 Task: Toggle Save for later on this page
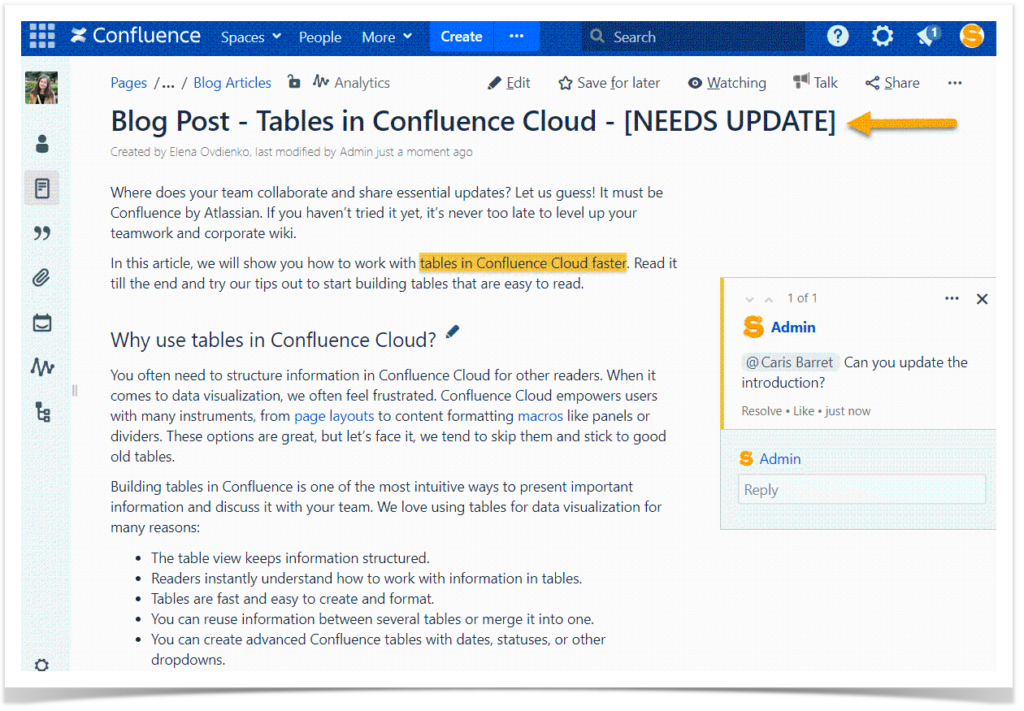pyautogui.click(x=608, y=82)
